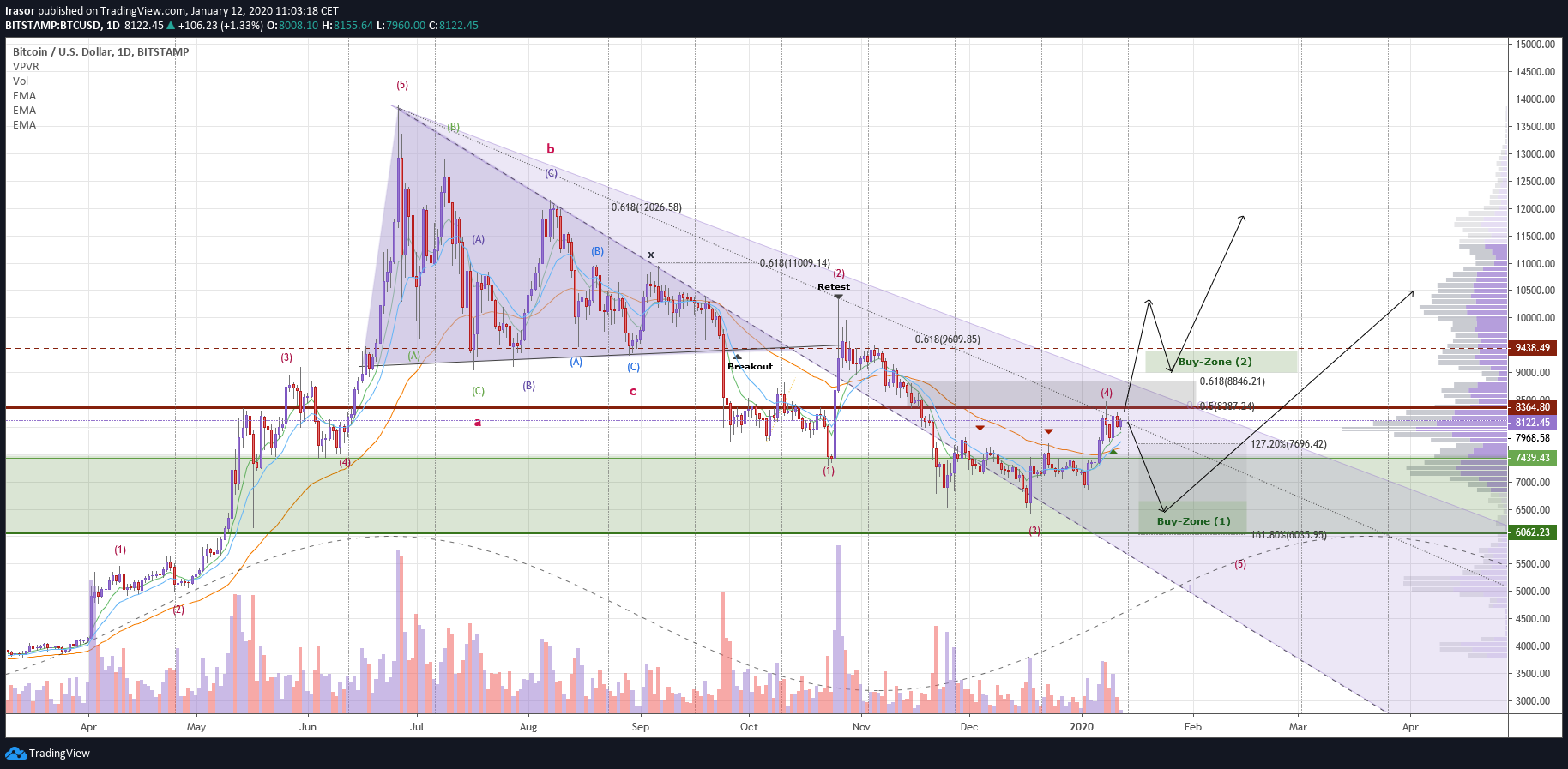Click the green 6062.23 price label
The width and height of the screenshot is (1568, 769).
click(x=1533, y=532)
